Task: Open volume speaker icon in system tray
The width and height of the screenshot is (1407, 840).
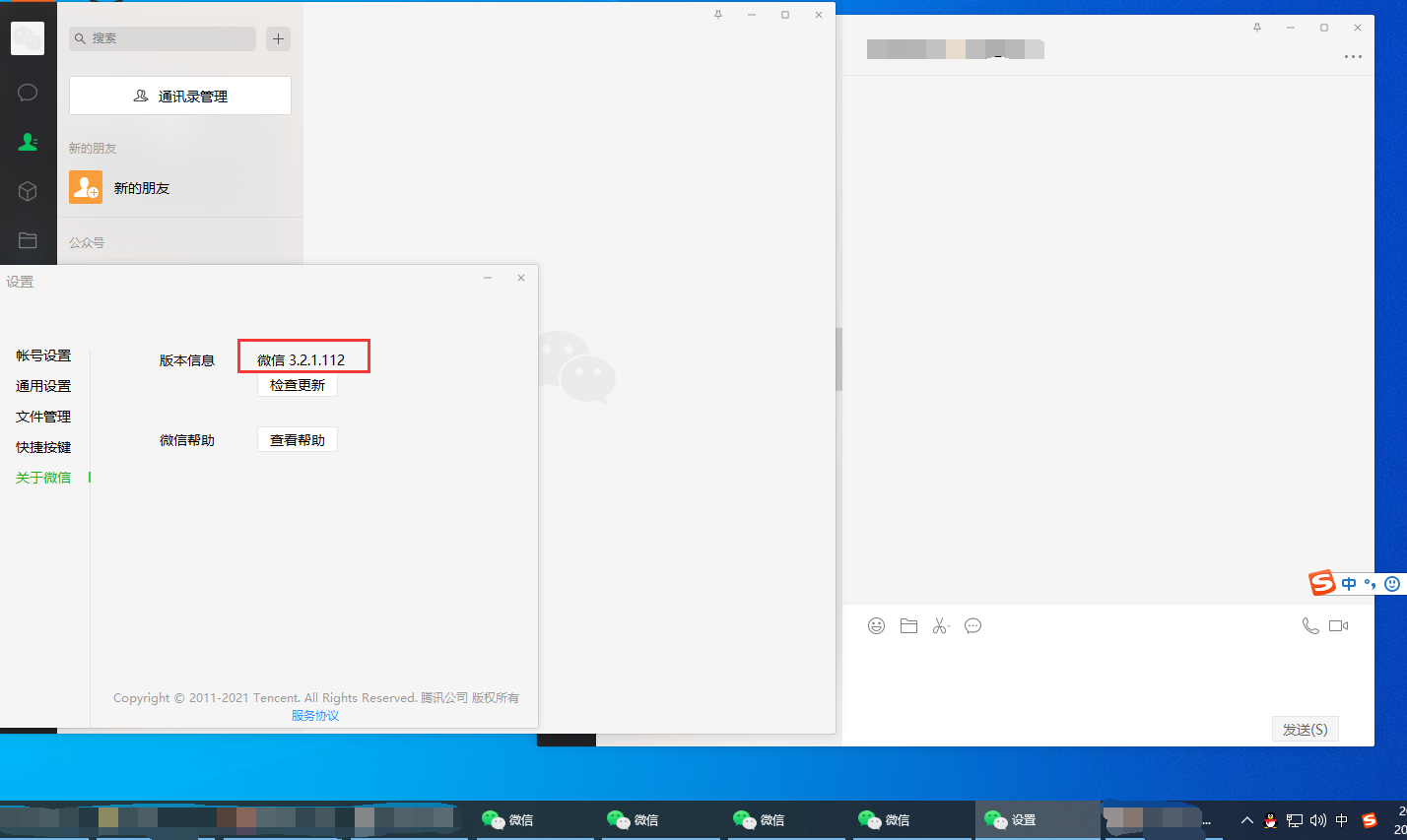Action: click(1318, 820)
